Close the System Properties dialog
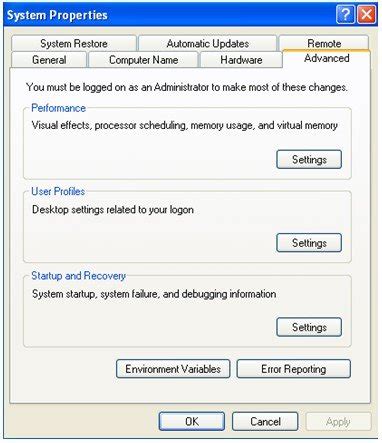 coord(367,15)
